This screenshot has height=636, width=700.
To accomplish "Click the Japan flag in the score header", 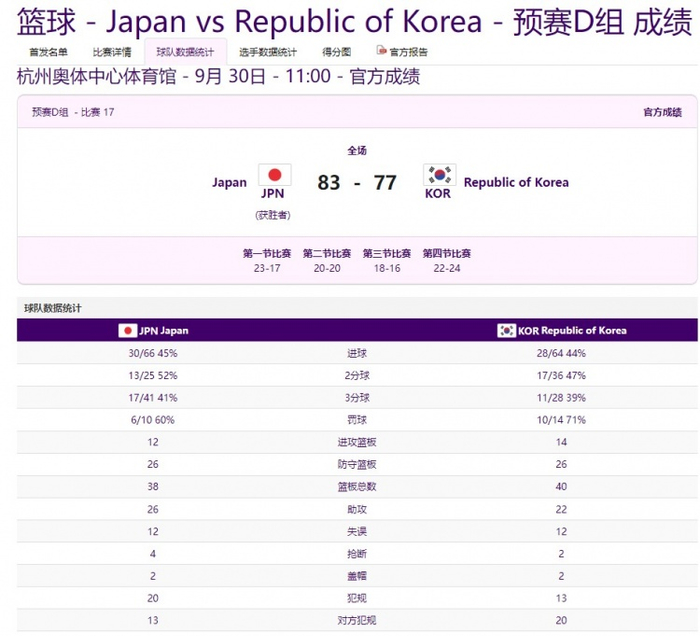I will [274, 175].
